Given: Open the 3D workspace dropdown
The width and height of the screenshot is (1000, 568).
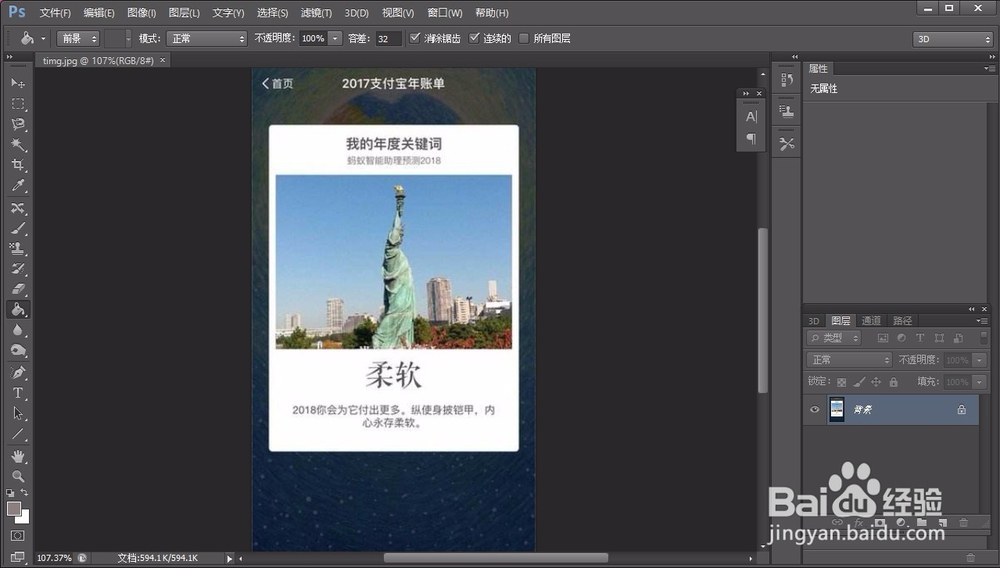Looking at the screenshot, I should click(953, 39).
